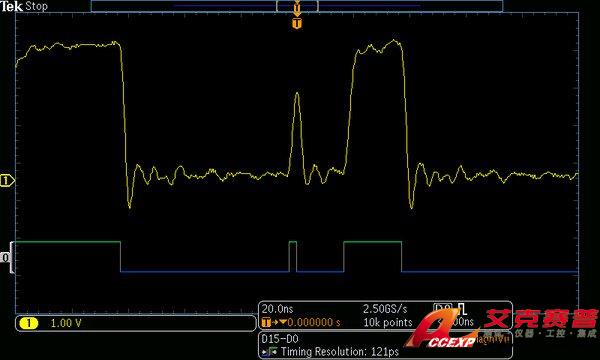Click the Stop acquisition status label
The image size is (600, 360).
click(x=36, y=6)
